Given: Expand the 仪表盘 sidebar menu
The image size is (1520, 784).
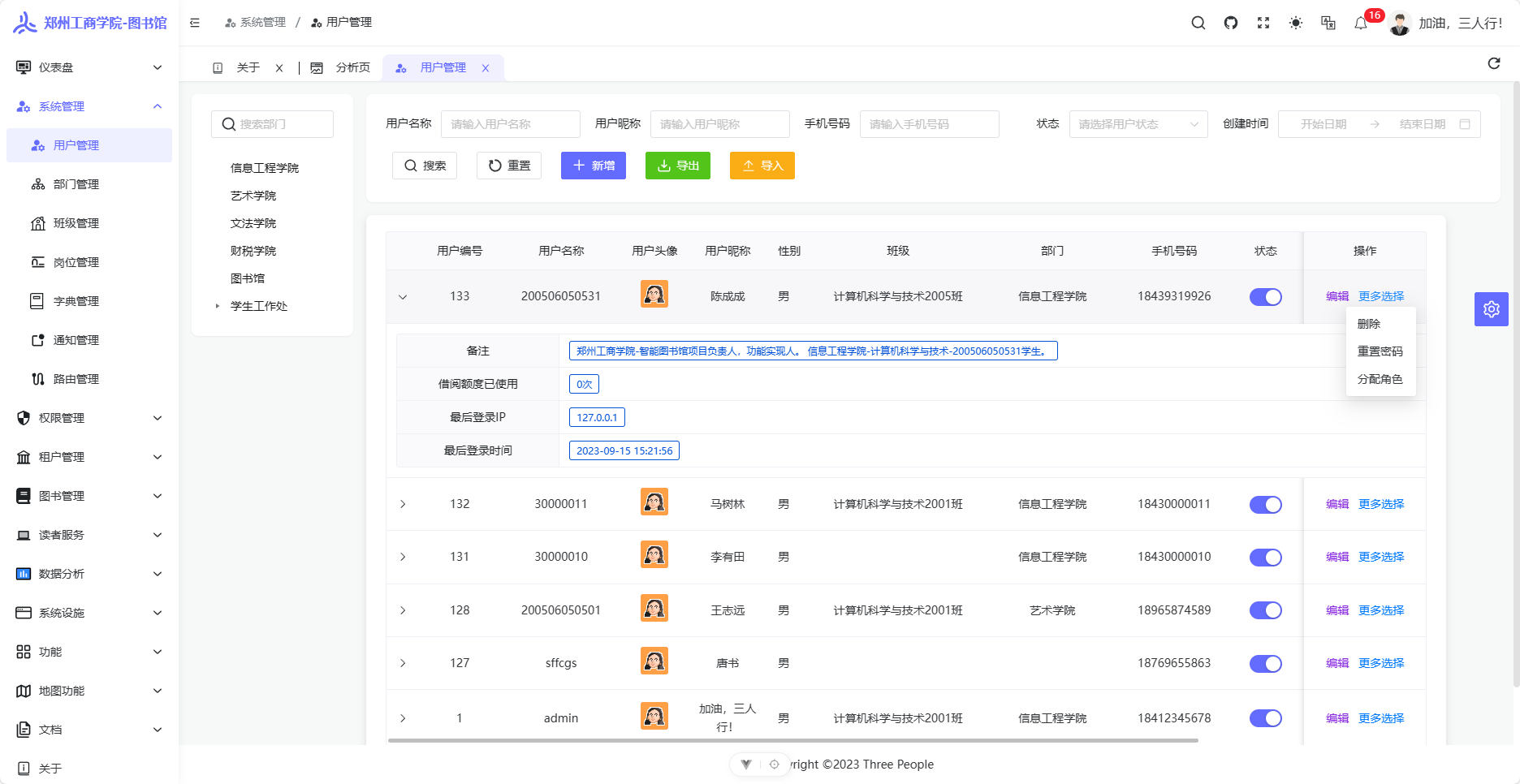Looking at the screenshot, I should (x=89, y=67).
